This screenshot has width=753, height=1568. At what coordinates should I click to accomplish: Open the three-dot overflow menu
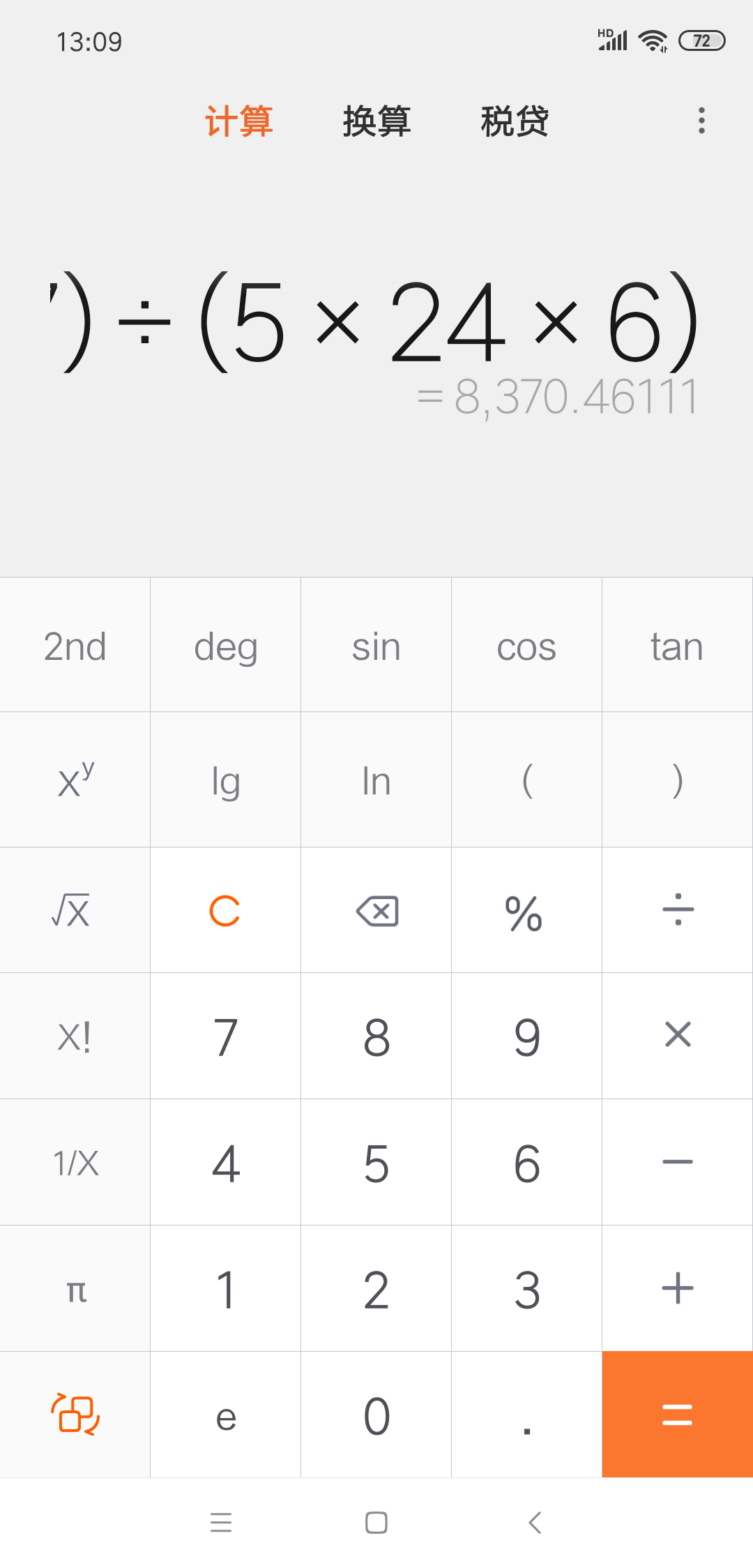[701, 121]
